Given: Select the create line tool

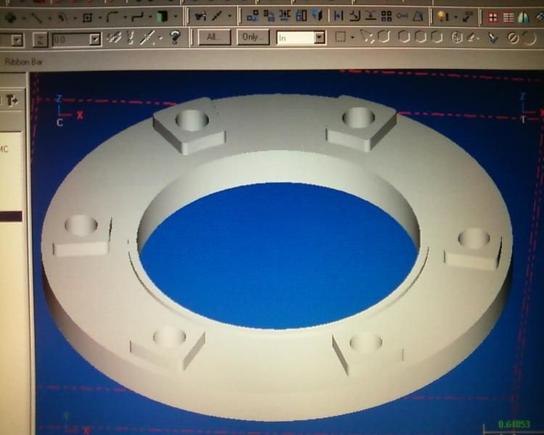Looking at the screenshot, I should coord(37,17).
